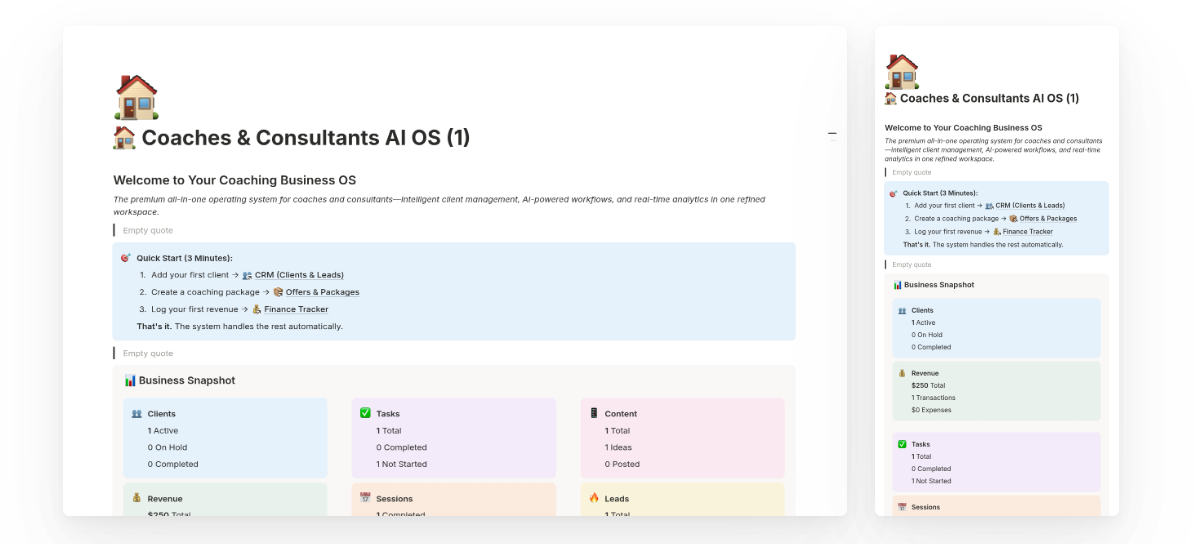1194x544 pixels.
Task: Open Finance Tracker link in the narrow mobile preview
Action: tap(1029, 231)
